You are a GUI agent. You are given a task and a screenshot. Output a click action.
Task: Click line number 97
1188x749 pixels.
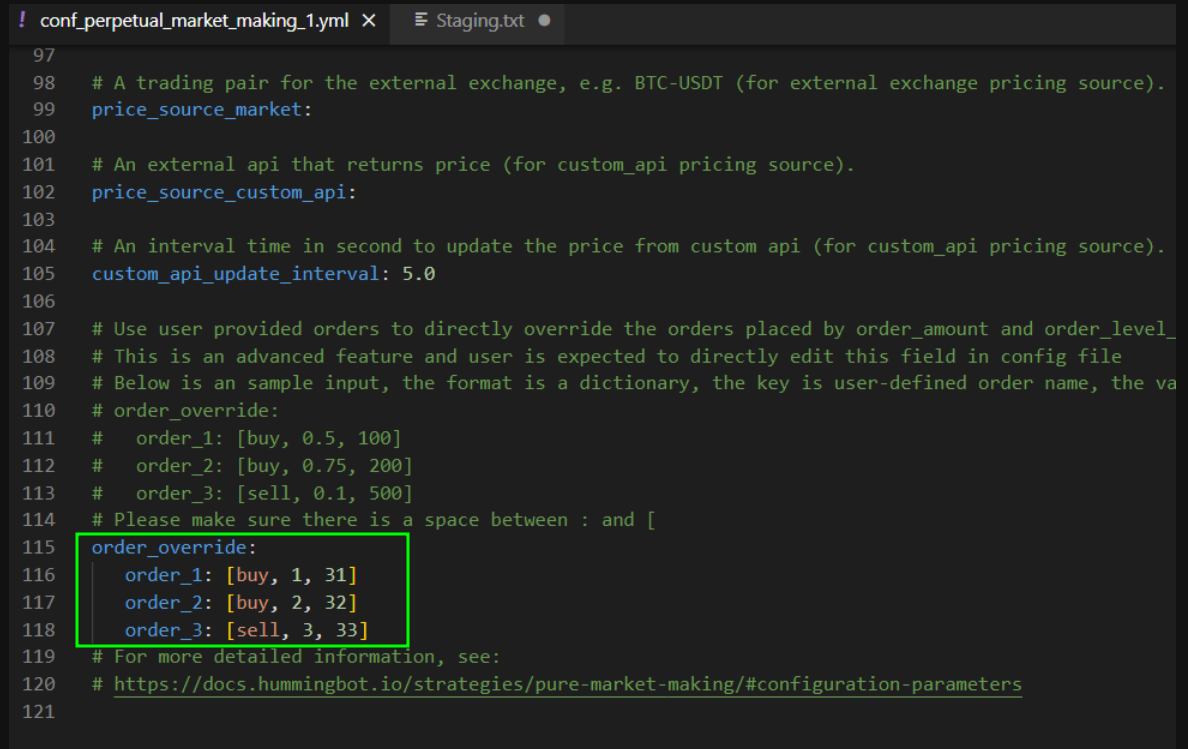point(42,55)
